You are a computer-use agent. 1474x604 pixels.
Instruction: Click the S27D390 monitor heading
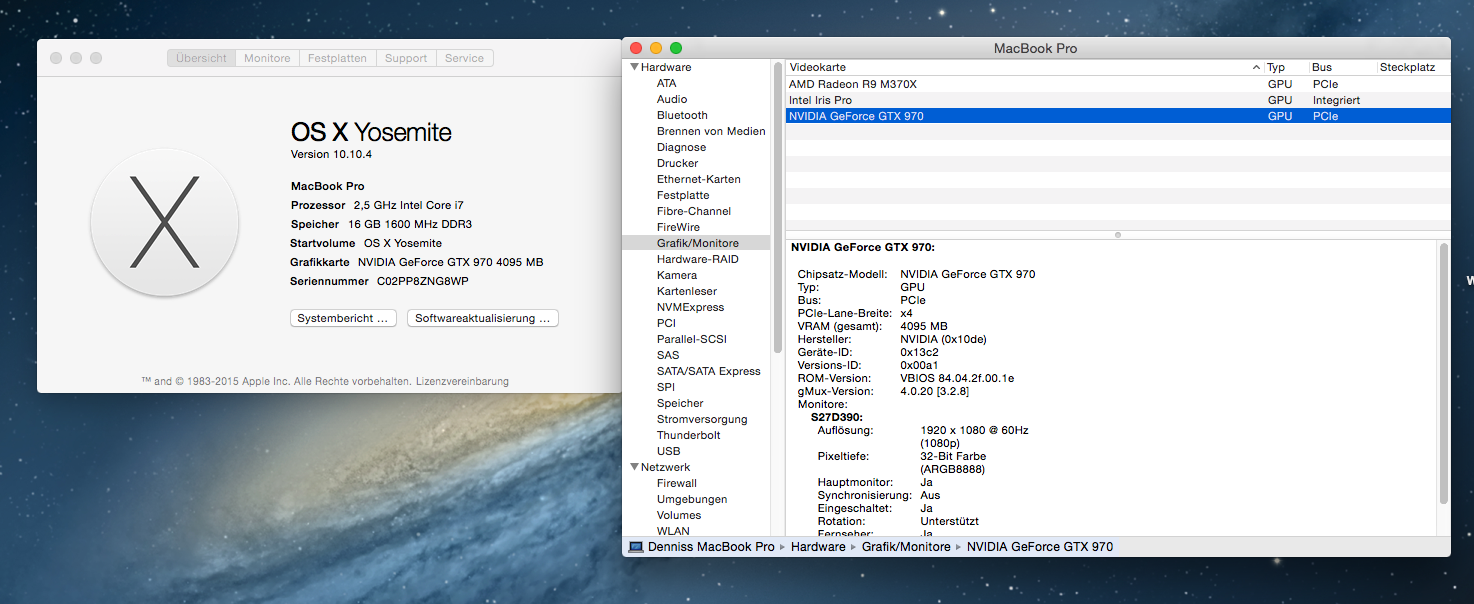[x=836, y=417]
